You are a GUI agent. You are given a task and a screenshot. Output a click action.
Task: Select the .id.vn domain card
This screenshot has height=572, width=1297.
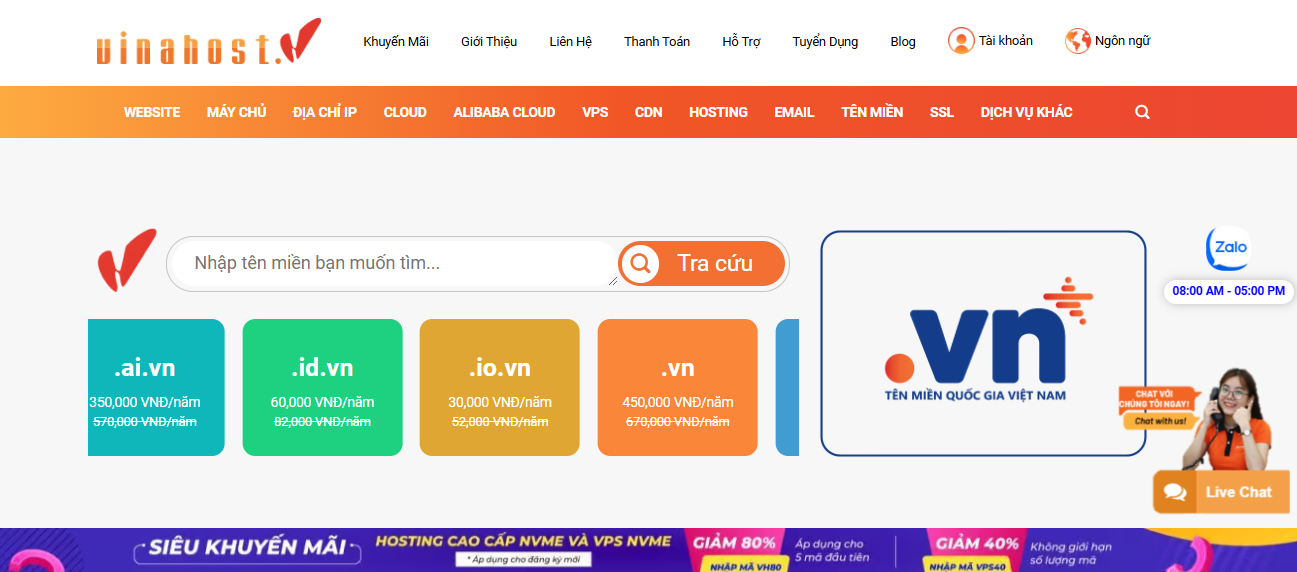tap(322, 387)
